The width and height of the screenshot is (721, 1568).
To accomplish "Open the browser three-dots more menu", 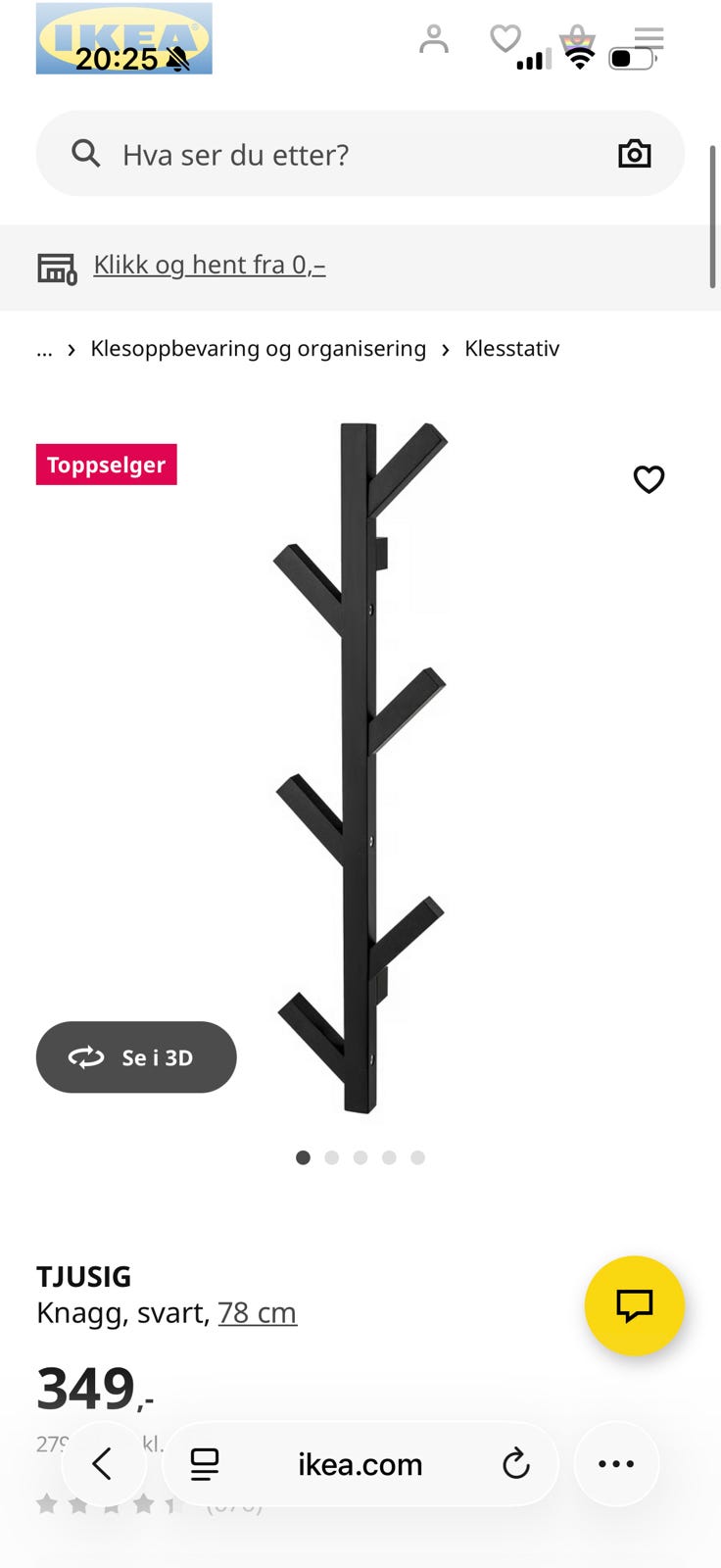I will [616, 1464].
